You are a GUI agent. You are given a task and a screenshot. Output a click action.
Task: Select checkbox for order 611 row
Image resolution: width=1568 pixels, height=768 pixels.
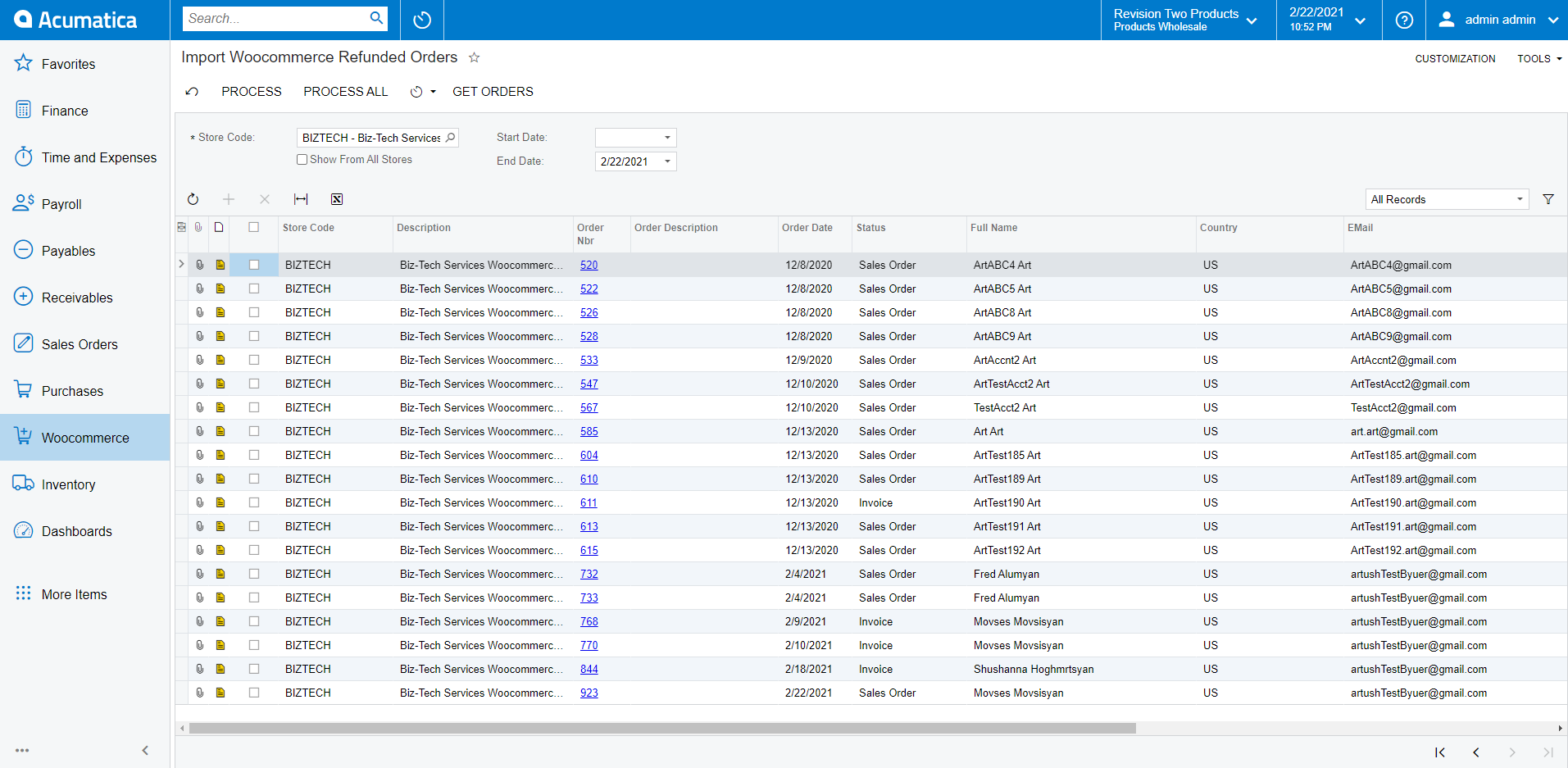point(254,502)
